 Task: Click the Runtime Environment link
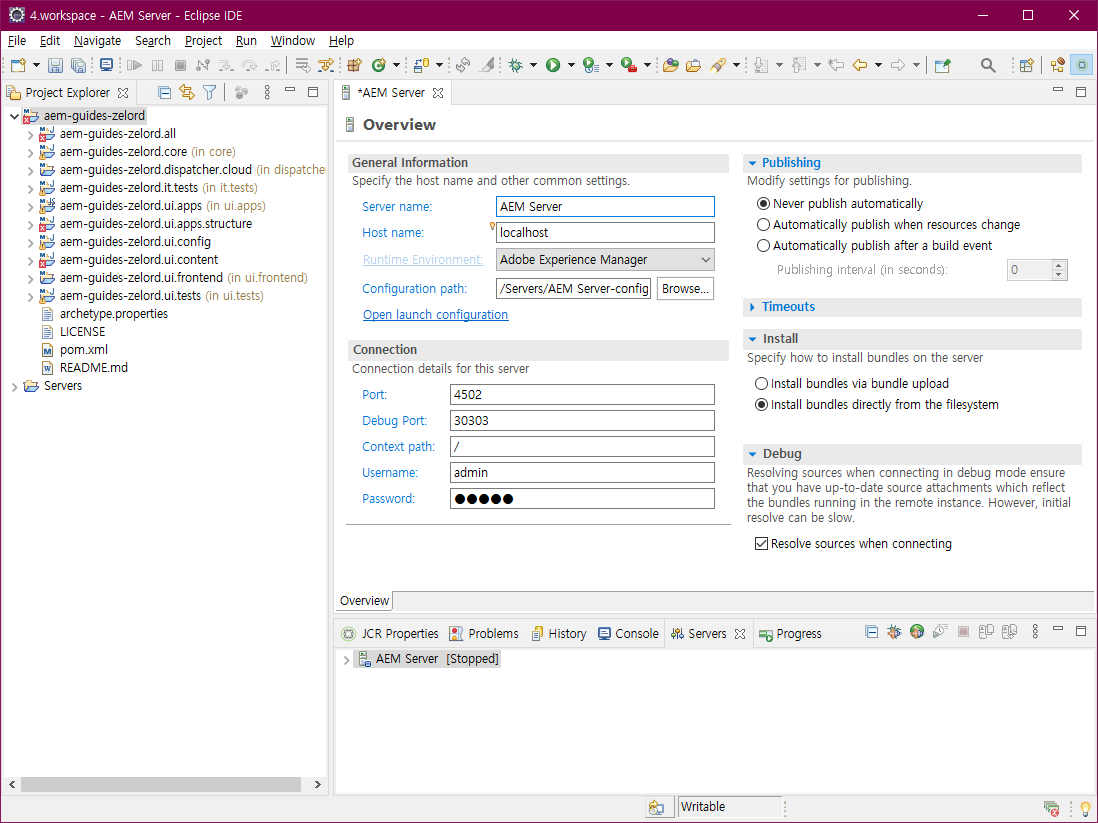[x=423, y=260]
